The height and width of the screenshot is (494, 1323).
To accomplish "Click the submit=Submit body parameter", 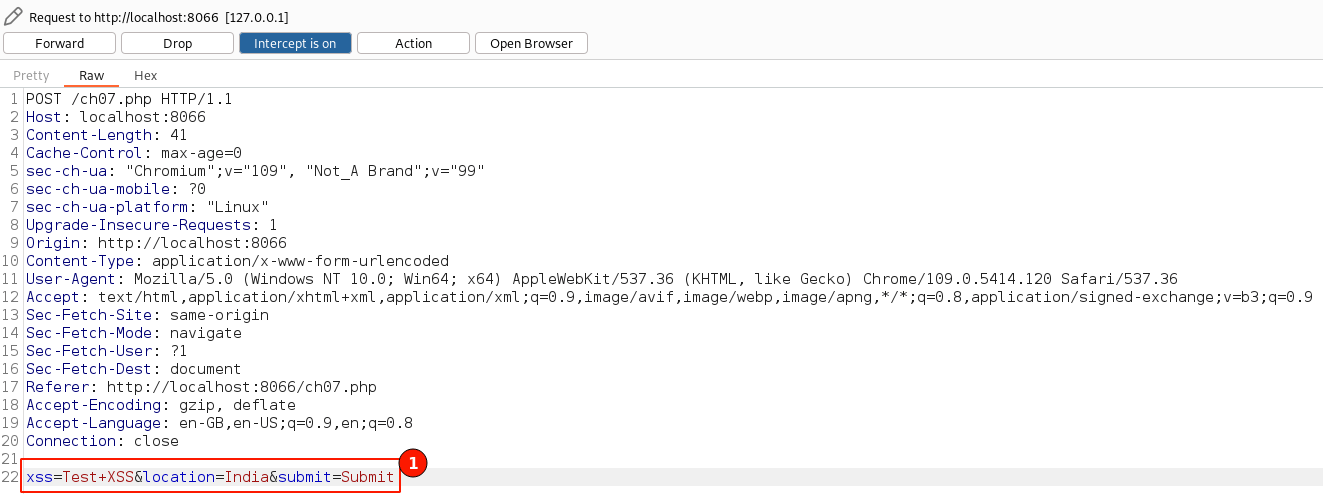I will pyautogui.click(x=336, y=477).
